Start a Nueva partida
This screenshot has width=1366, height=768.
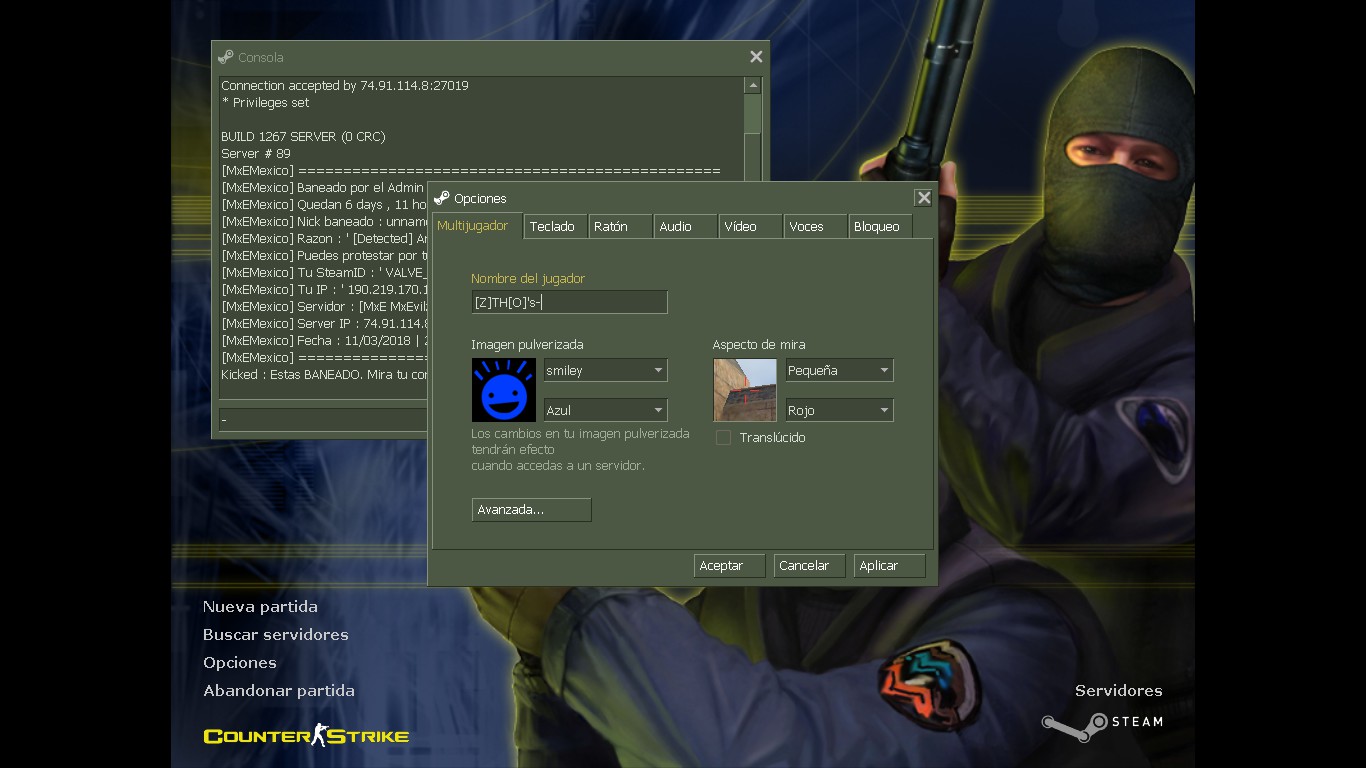260,607
